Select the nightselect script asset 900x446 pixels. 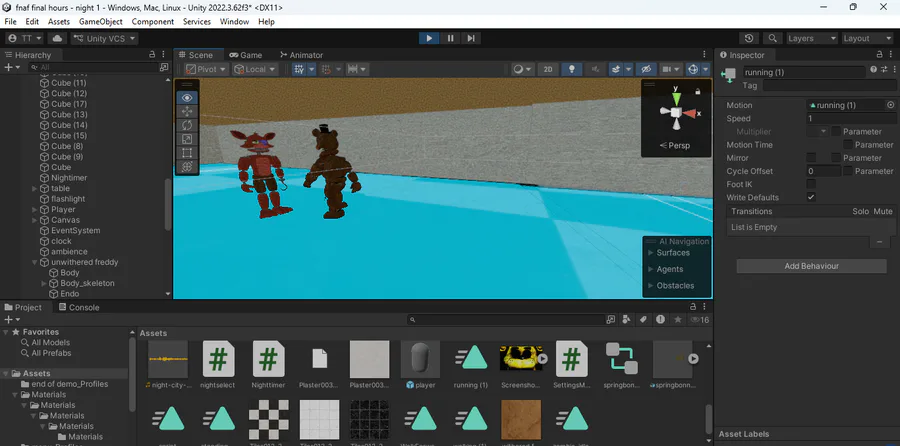coord(218,364)
